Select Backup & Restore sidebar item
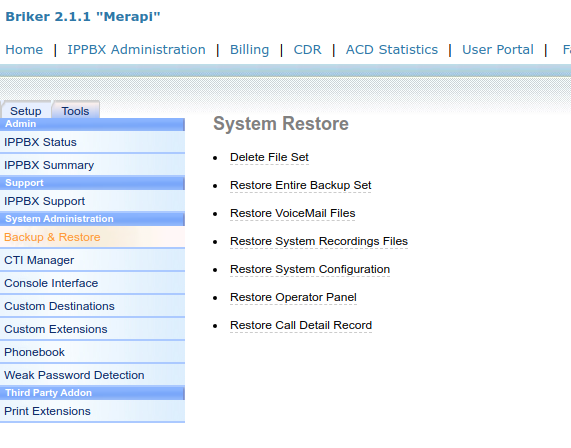571x448 pixels. coord(92,237)
